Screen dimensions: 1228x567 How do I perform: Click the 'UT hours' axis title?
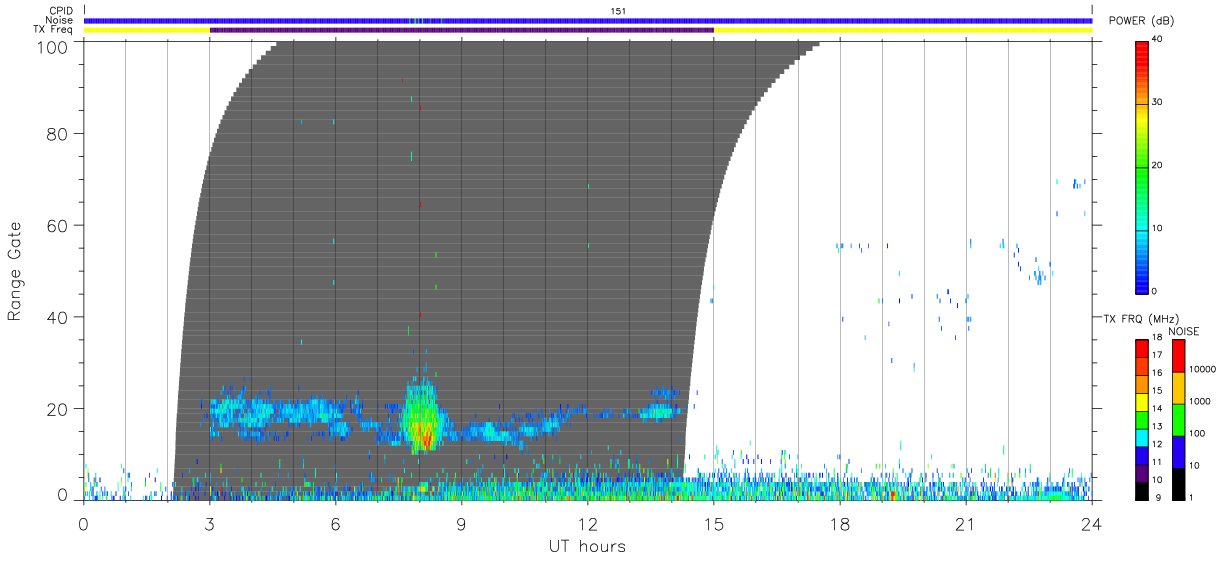click(587, 546)
